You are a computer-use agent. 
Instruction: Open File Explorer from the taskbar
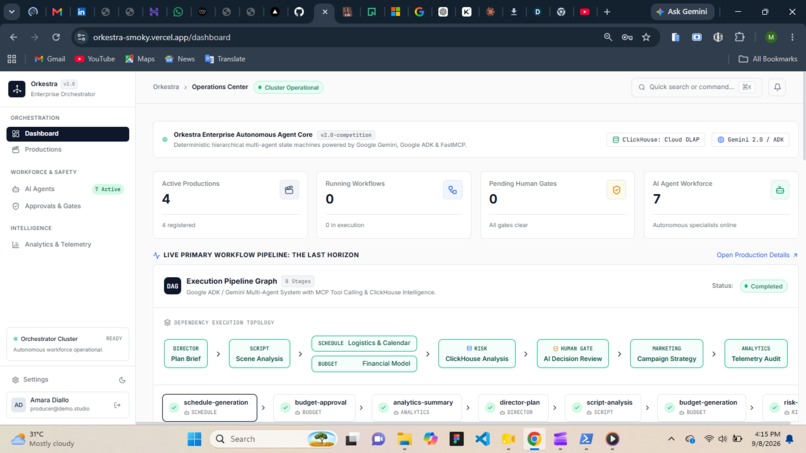(x=405, y=439)
